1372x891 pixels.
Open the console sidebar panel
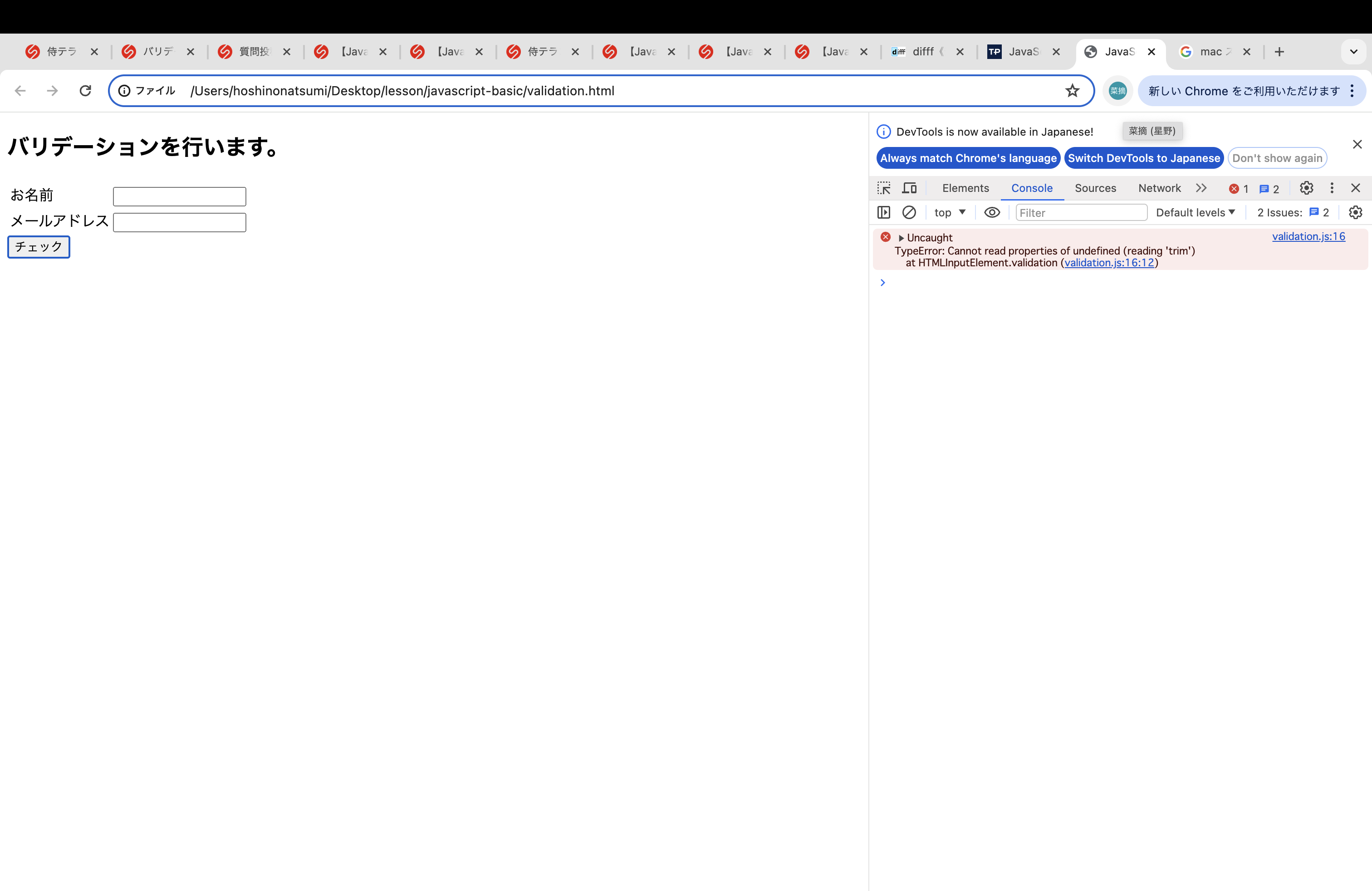[884, 213]
